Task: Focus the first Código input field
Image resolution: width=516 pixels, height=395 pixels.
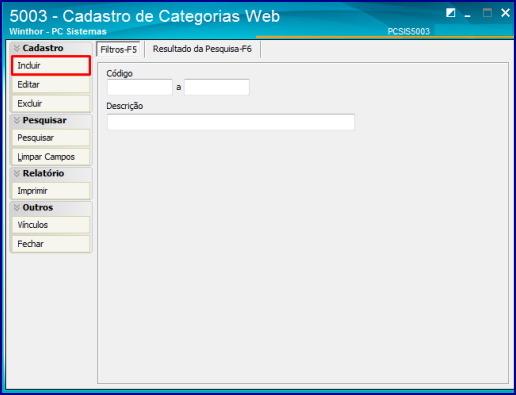Action: click(140, 87)
